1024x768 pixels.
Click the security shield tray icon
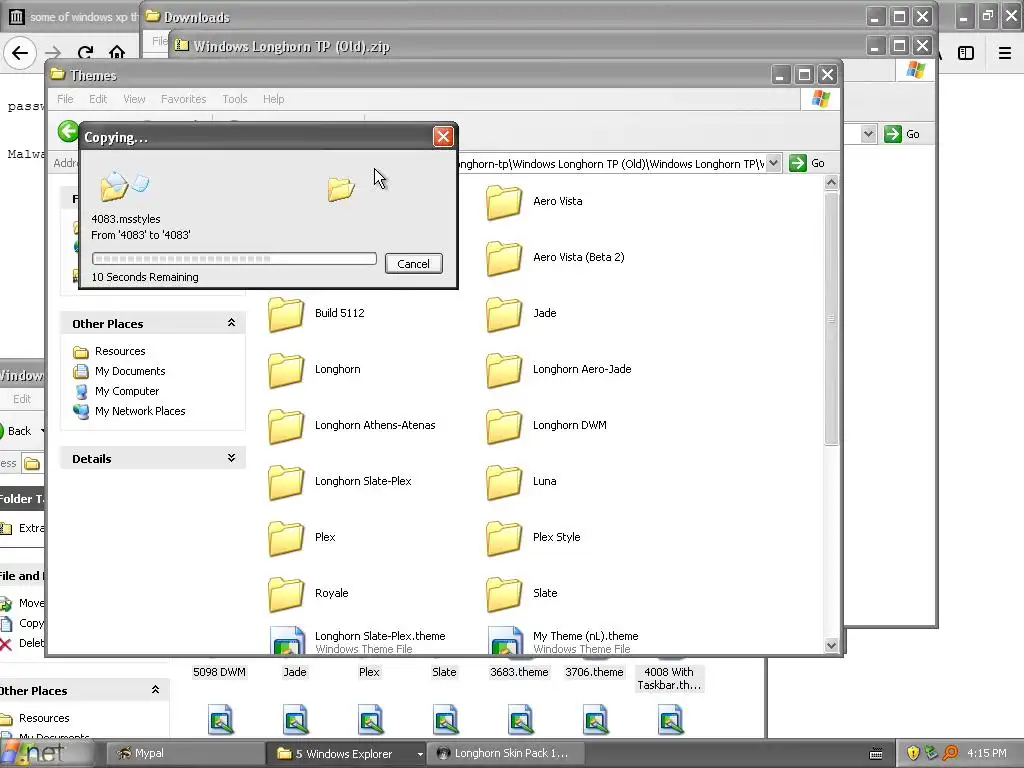[x=912, y=754]
